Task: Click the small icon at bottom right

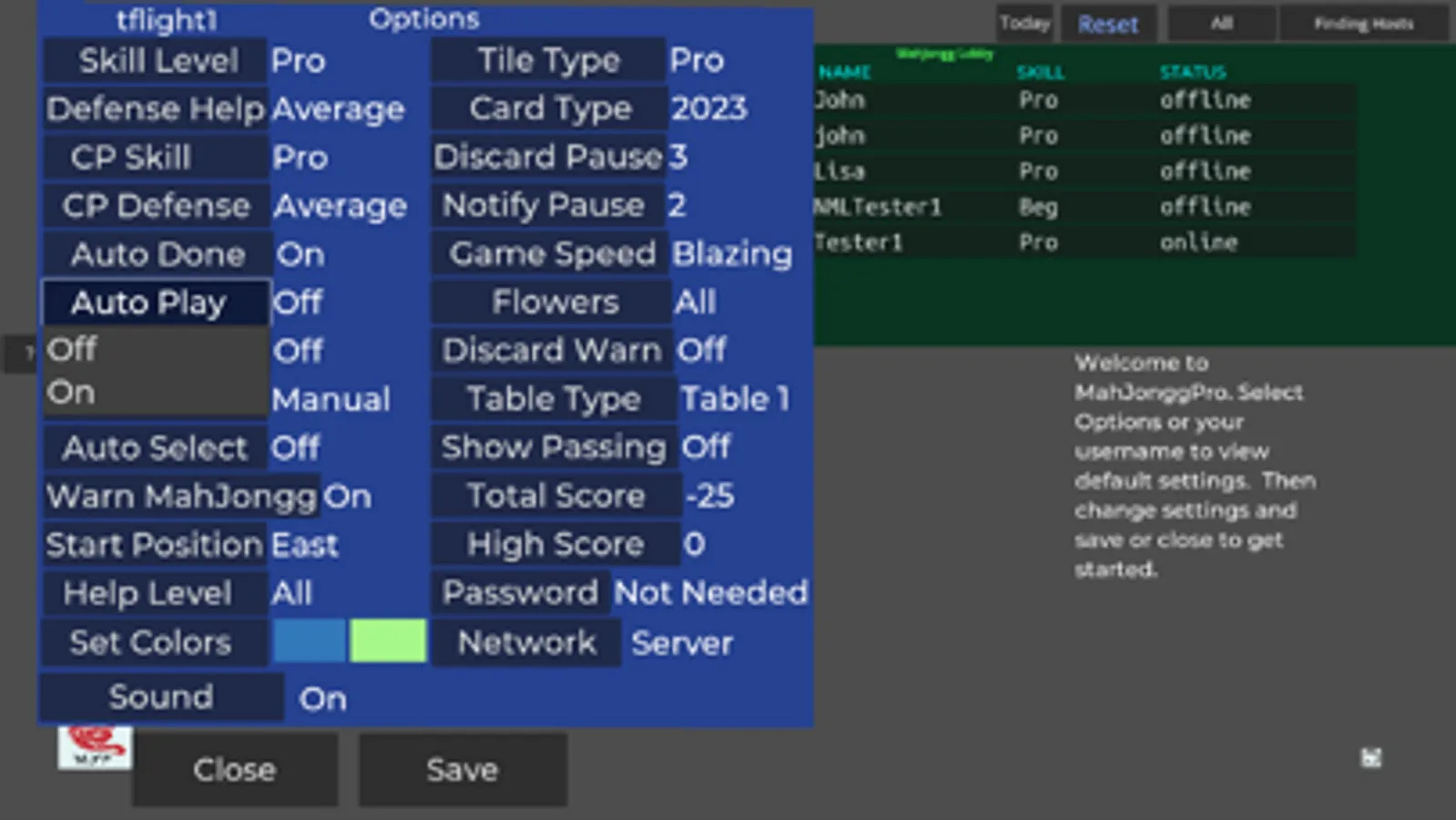Action: [1371, 757]
